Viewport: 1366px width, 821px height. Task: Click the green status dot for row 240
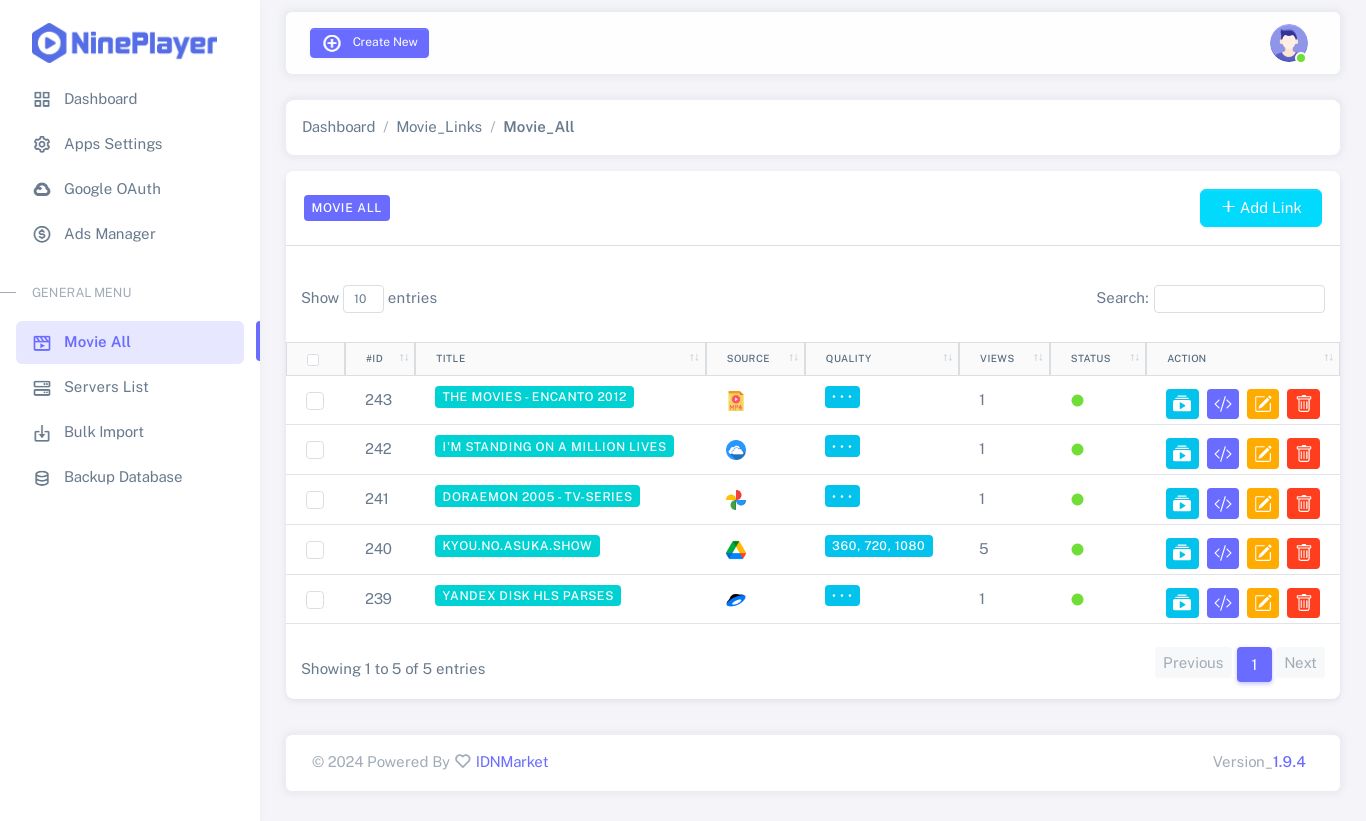[1077, 549]
